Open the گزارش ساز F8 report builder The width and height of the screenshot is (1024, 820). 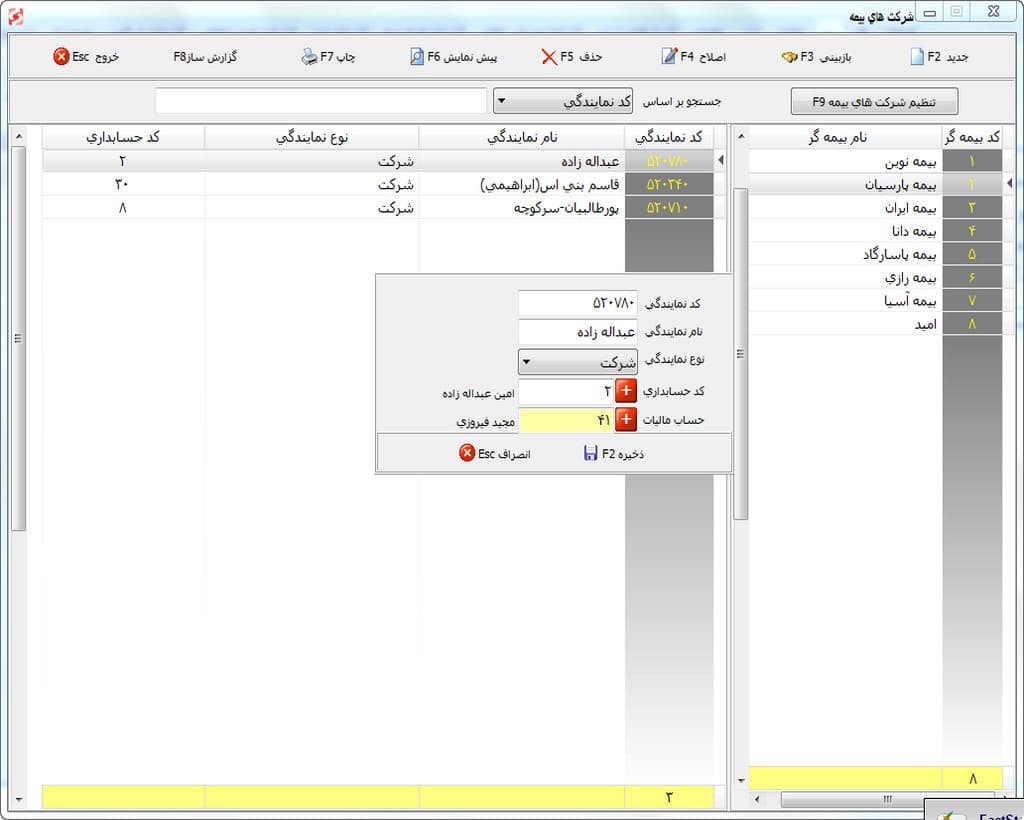tap(205, 57)
